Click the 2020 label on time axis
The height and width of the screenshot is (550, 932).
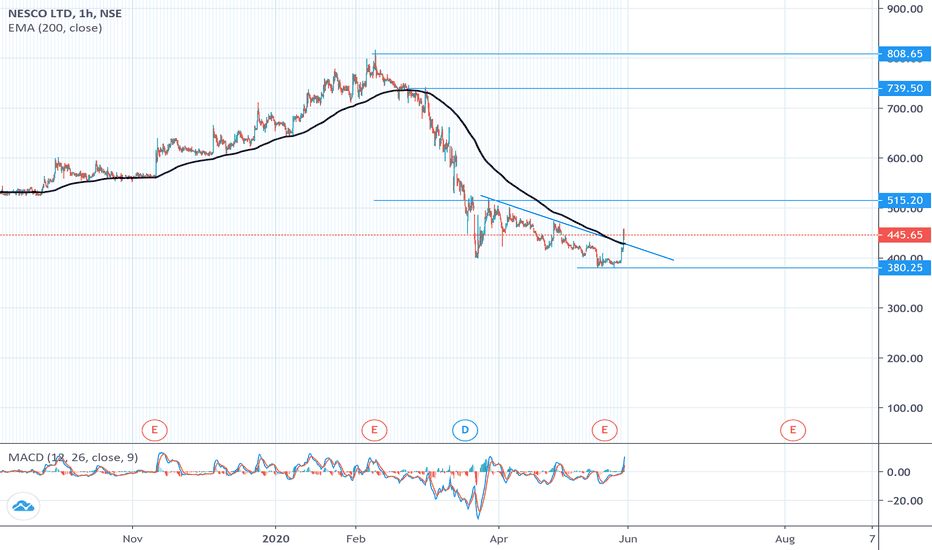[x=276, y=539]
